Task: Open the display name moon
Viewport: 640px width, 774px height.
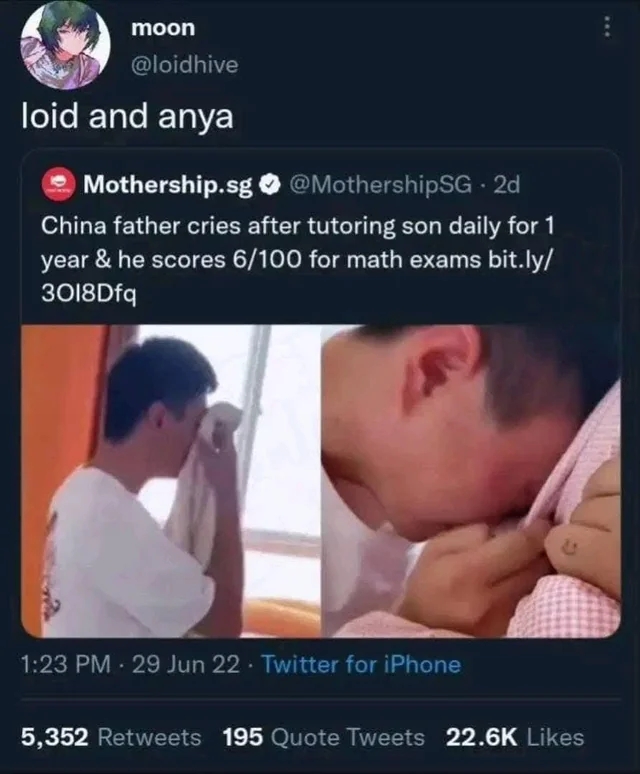Action: (x=163, y=28)
